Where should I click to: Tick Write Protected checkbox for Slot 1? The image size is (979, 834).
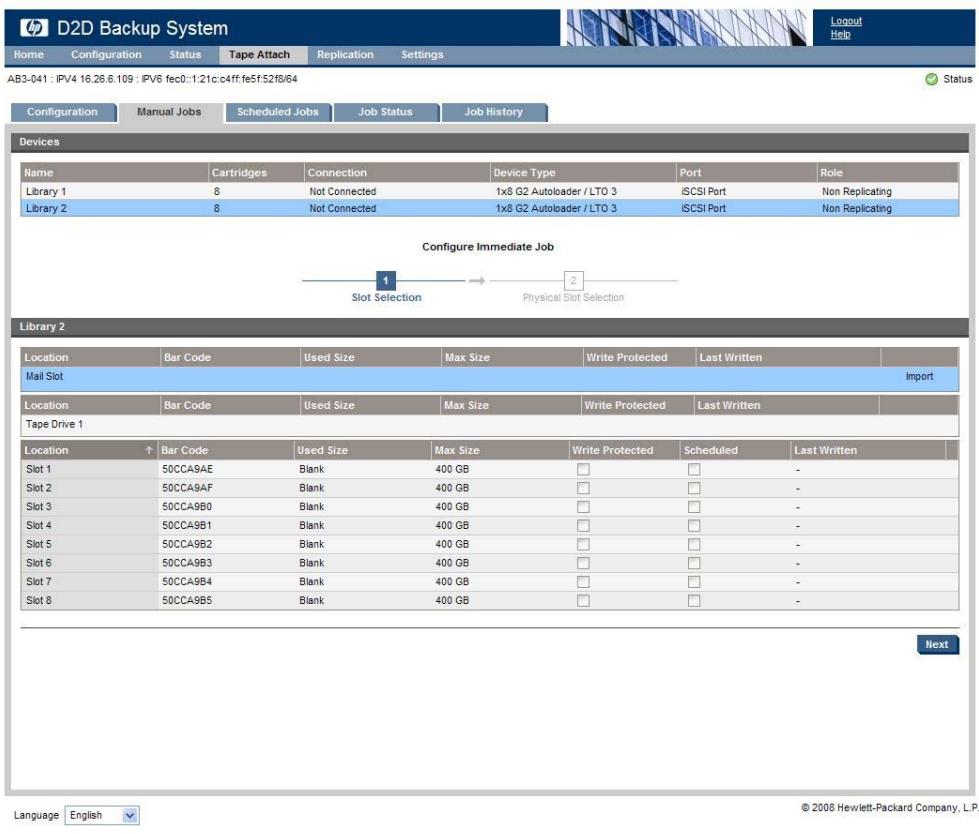(583, 469)
